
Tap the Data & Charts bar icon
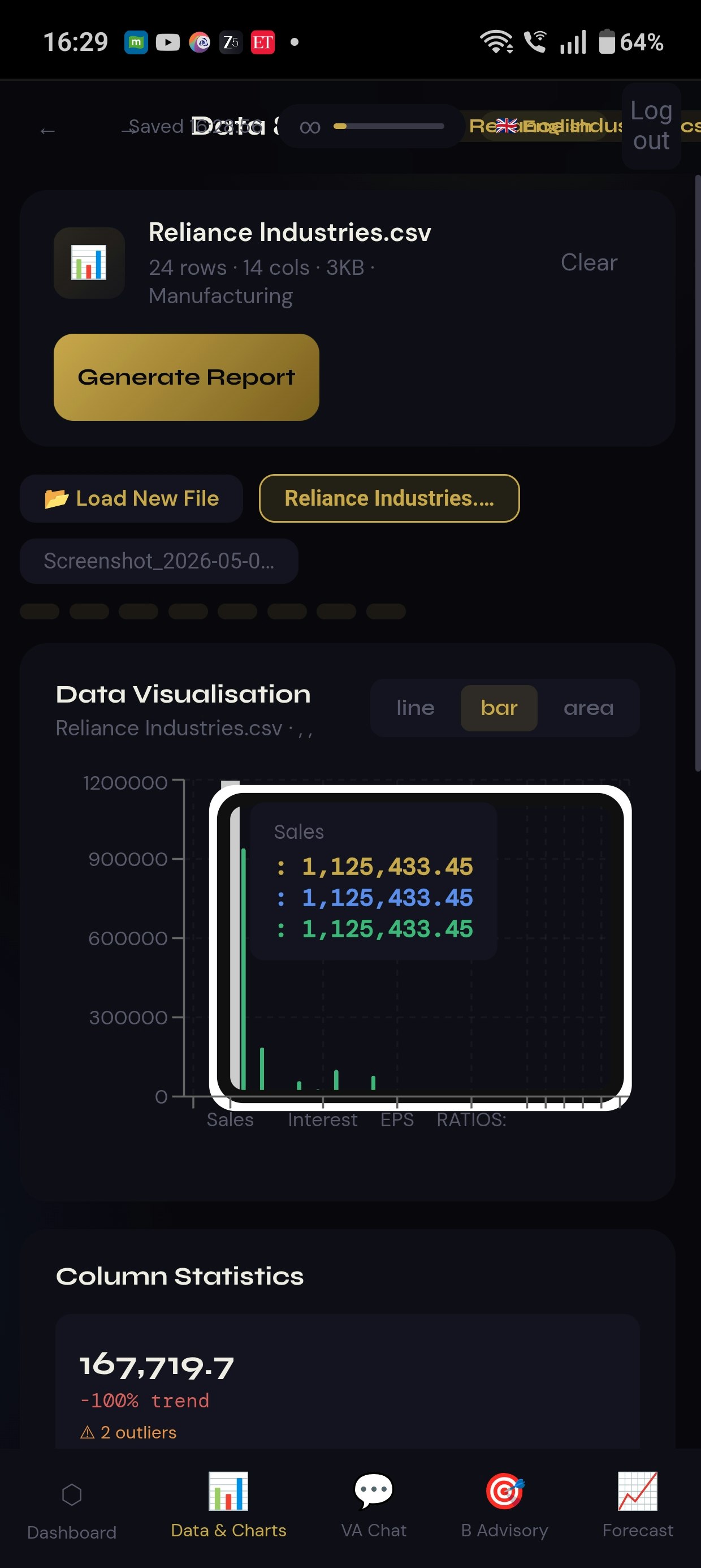click(x=229, y=1491)
